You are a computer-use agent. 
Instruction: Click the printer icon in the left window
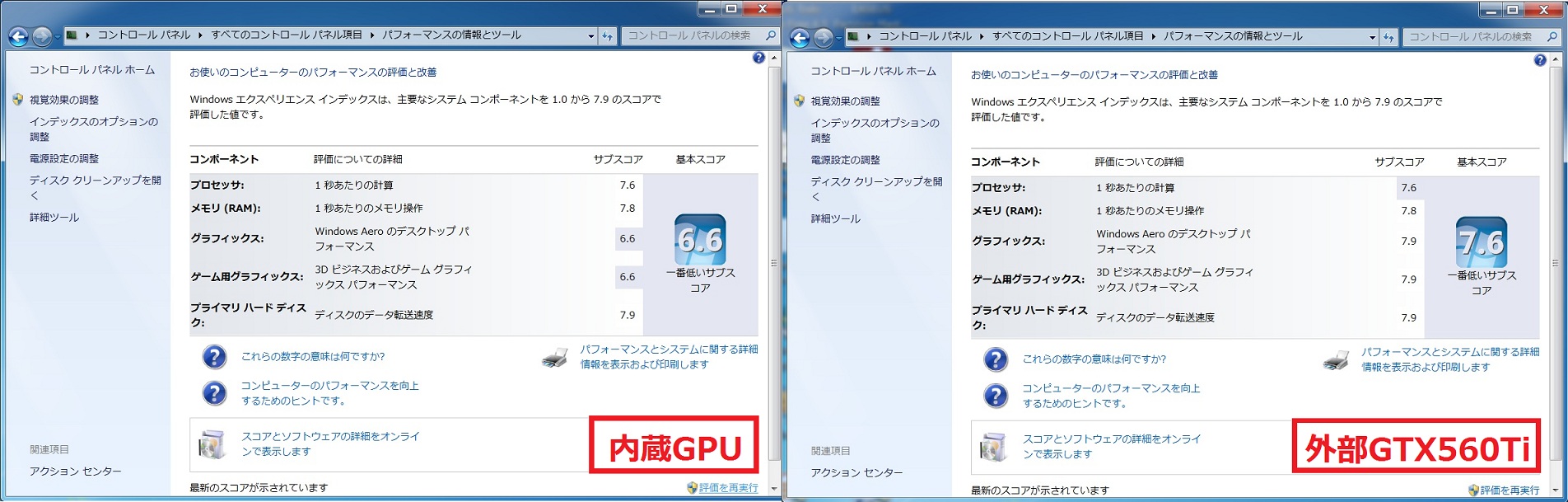click(556, 358)
